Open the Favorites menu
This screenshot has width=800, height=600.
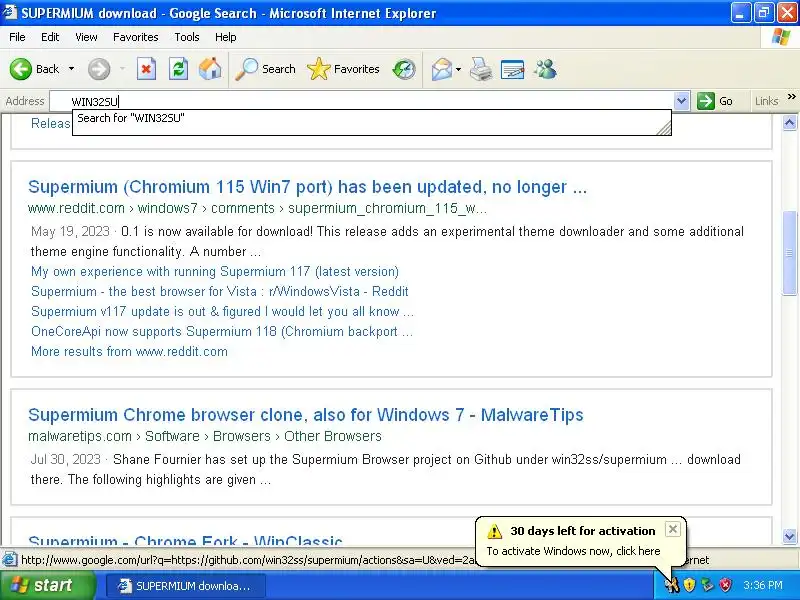(136, 37)
